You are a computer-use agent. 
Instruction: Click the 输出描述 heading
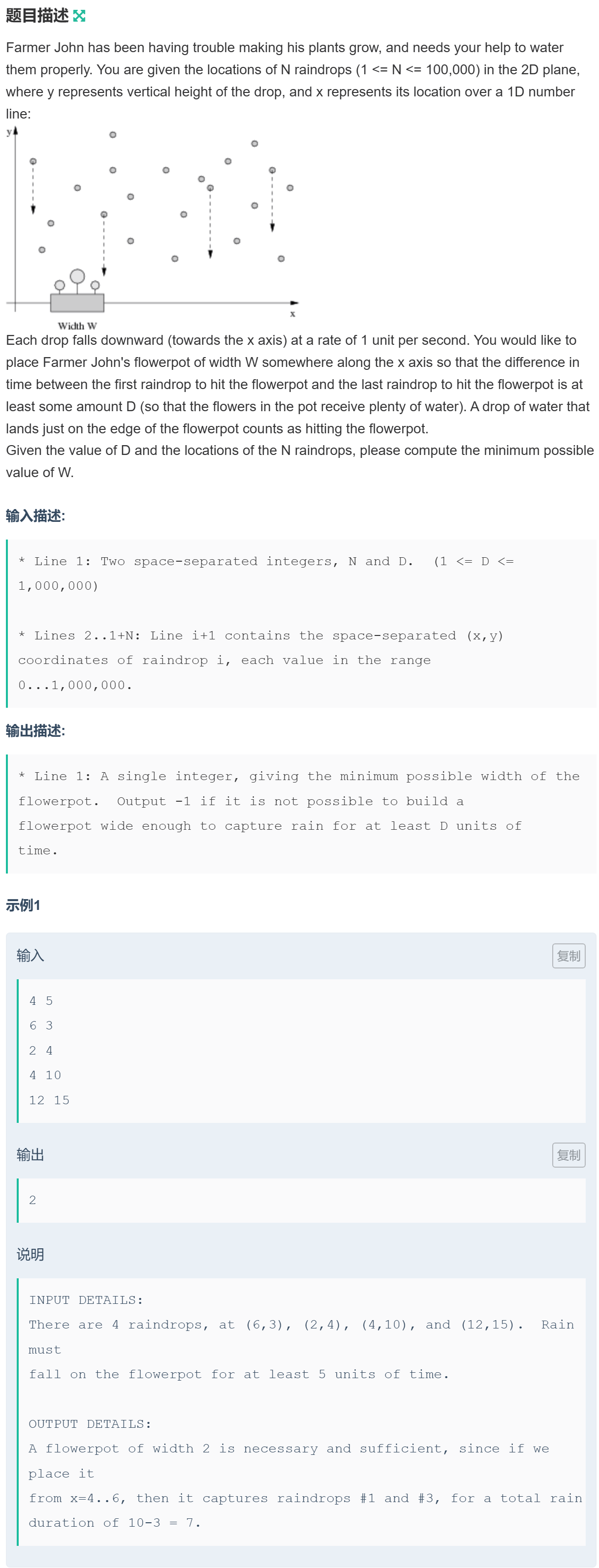35,730
